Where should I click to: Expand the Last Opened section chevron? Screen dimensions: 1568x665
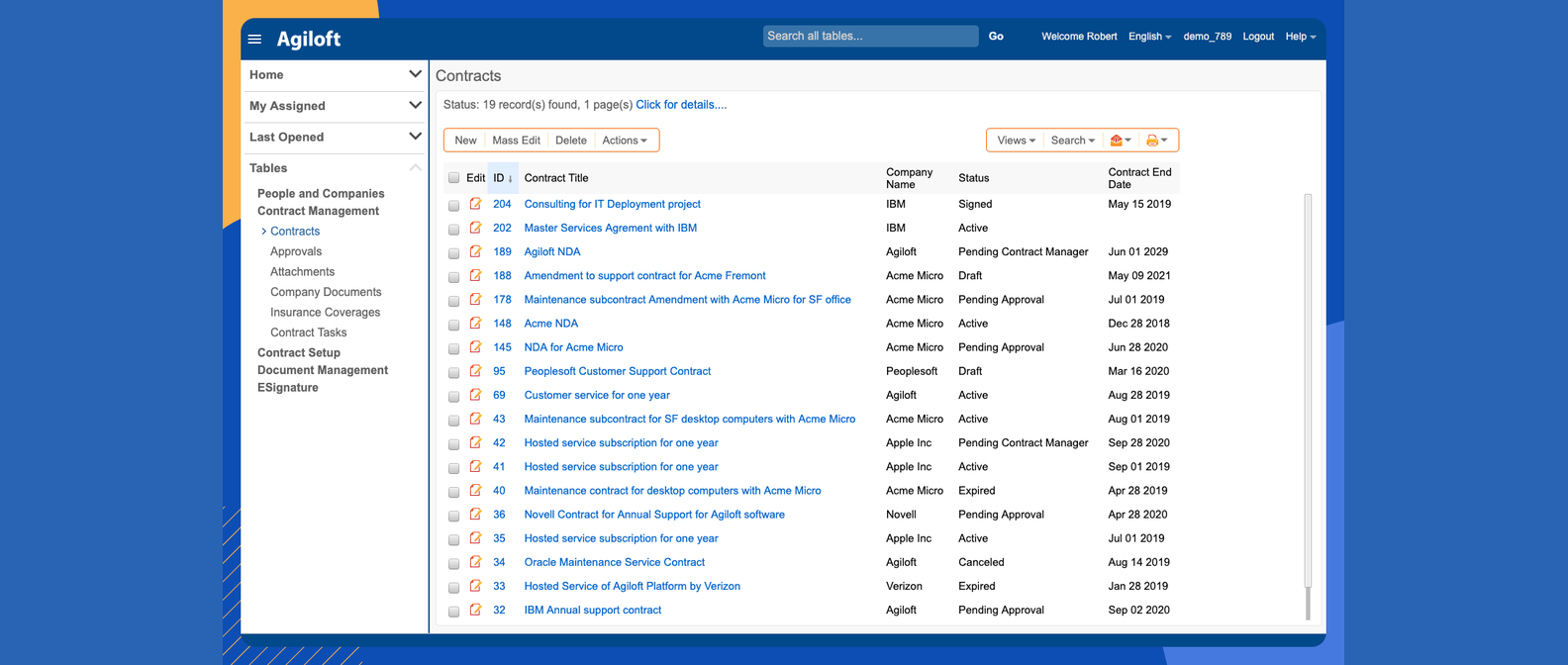pyautogui.click(x=415, y=137)
